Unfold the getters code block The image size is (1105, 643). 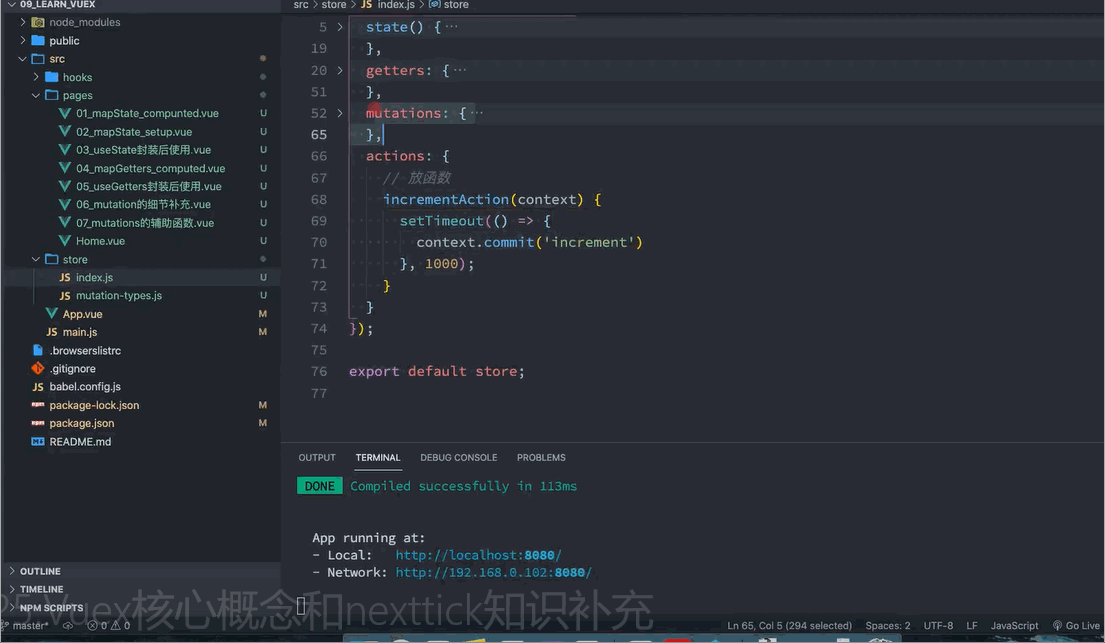[340, 70]
